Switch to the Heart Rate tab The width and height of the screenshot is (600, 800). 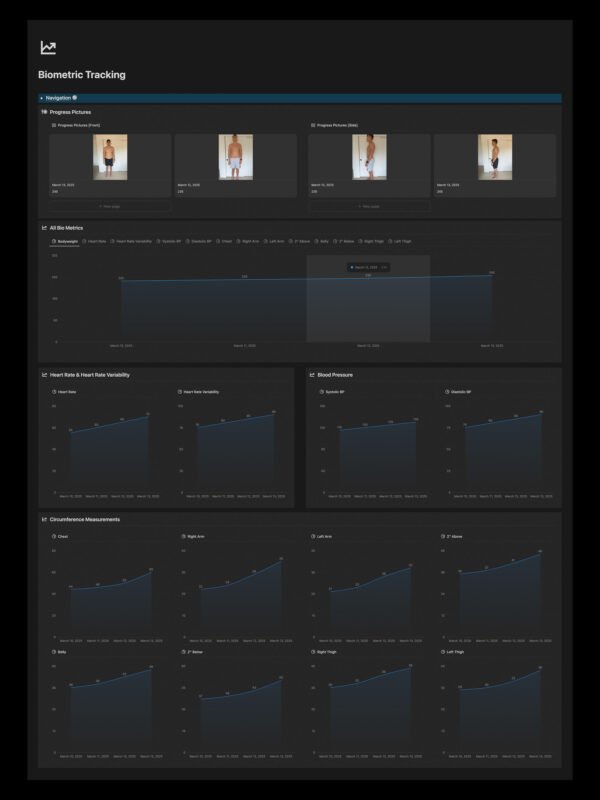click(x=94, y=241)
